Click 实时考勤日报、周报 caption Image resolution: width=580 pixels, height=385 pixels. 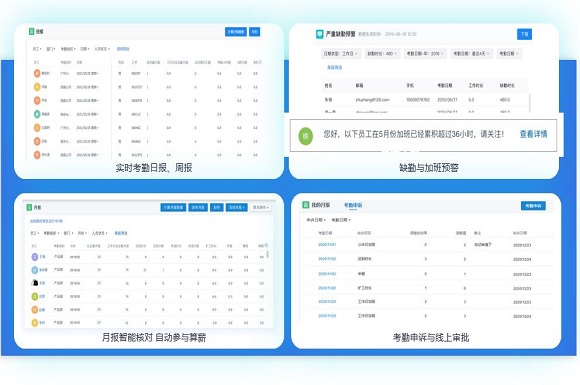154,168
